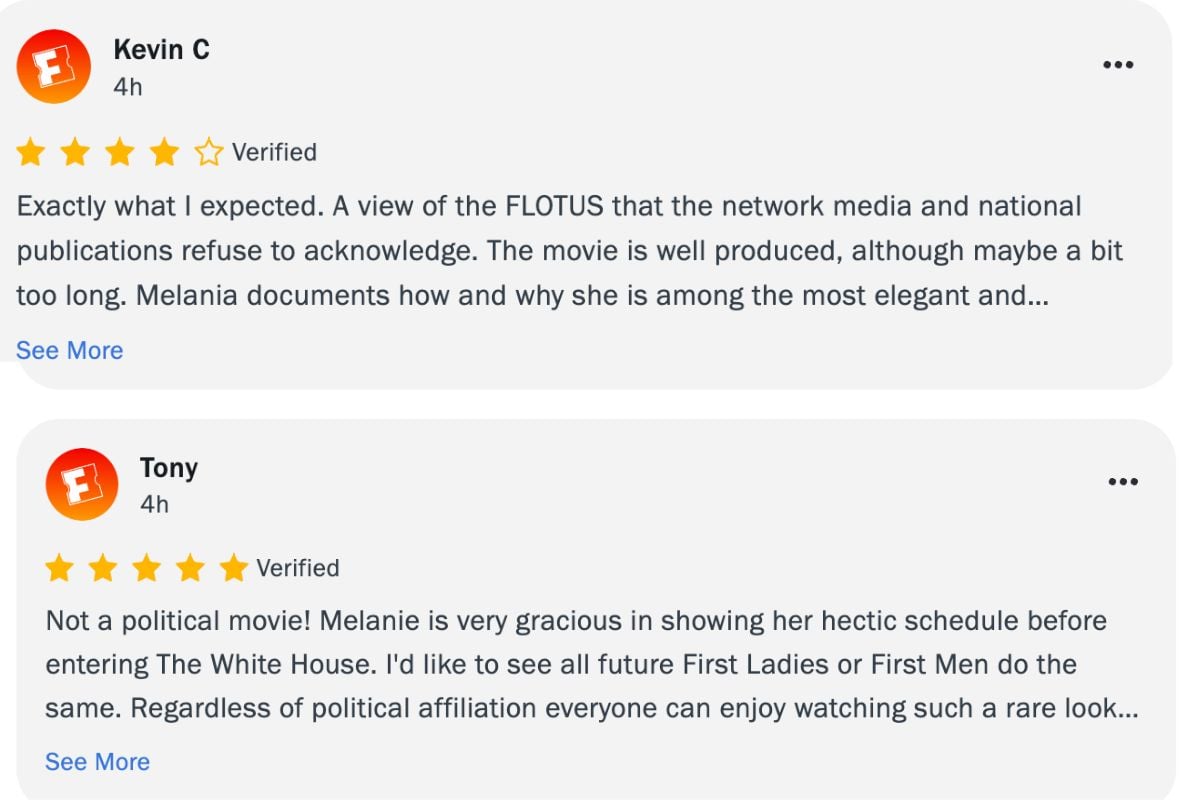
Task: Click the 4h timestamp under Tony
Action: click(154, 505)
